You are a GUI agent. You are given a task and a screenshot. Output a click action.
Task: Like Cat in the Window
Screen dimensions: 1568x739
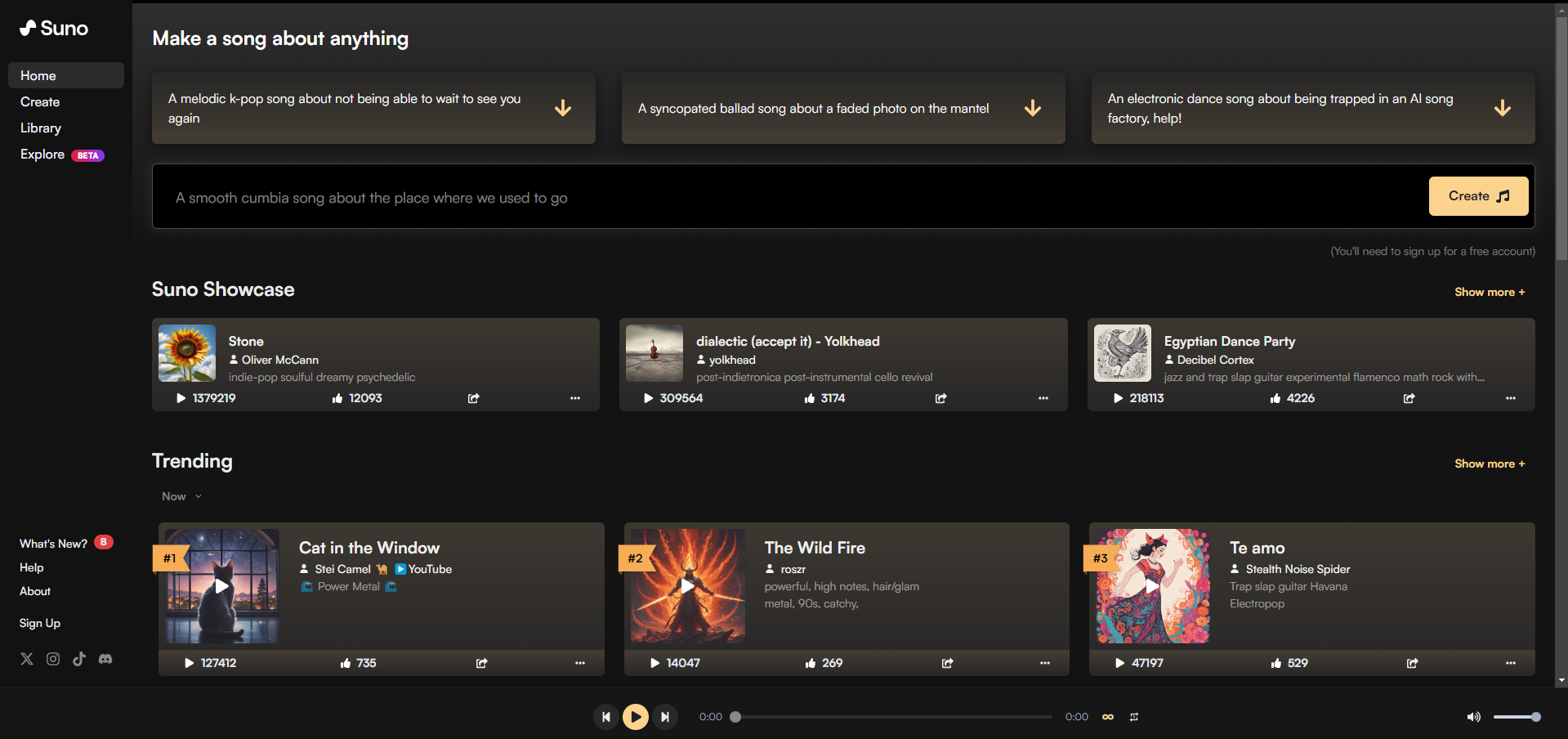tap(346, 663)
